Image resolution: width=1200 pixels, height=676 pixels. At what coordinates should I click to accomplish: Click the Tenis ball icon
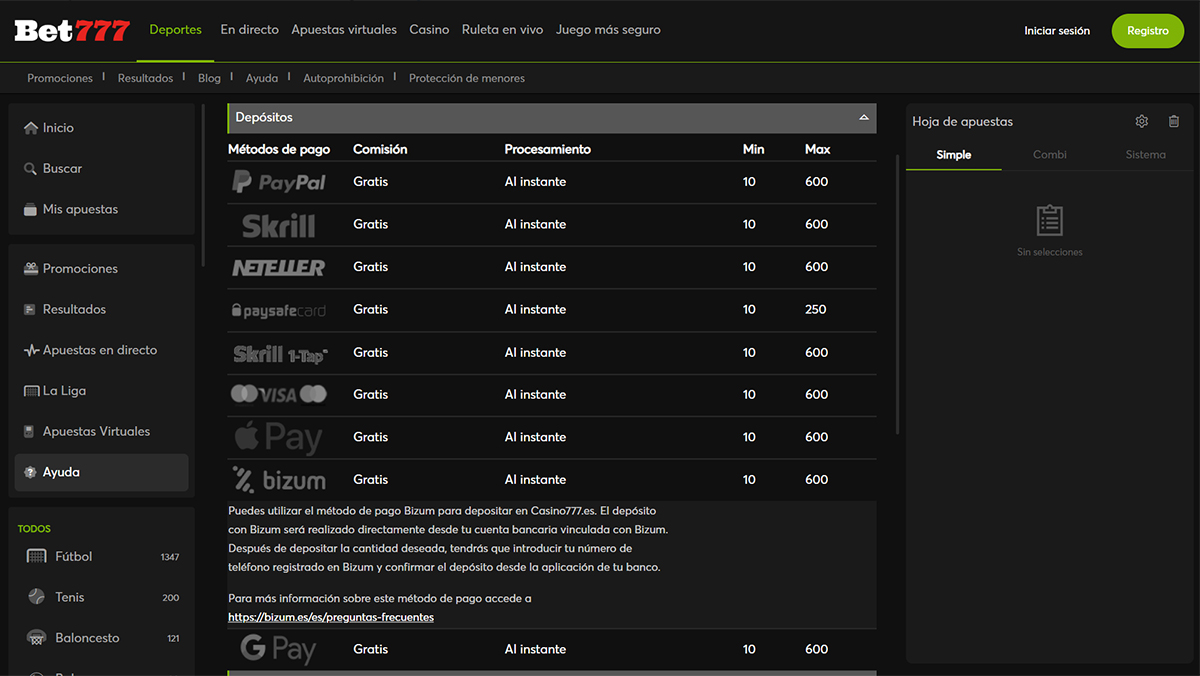point(37,597)
